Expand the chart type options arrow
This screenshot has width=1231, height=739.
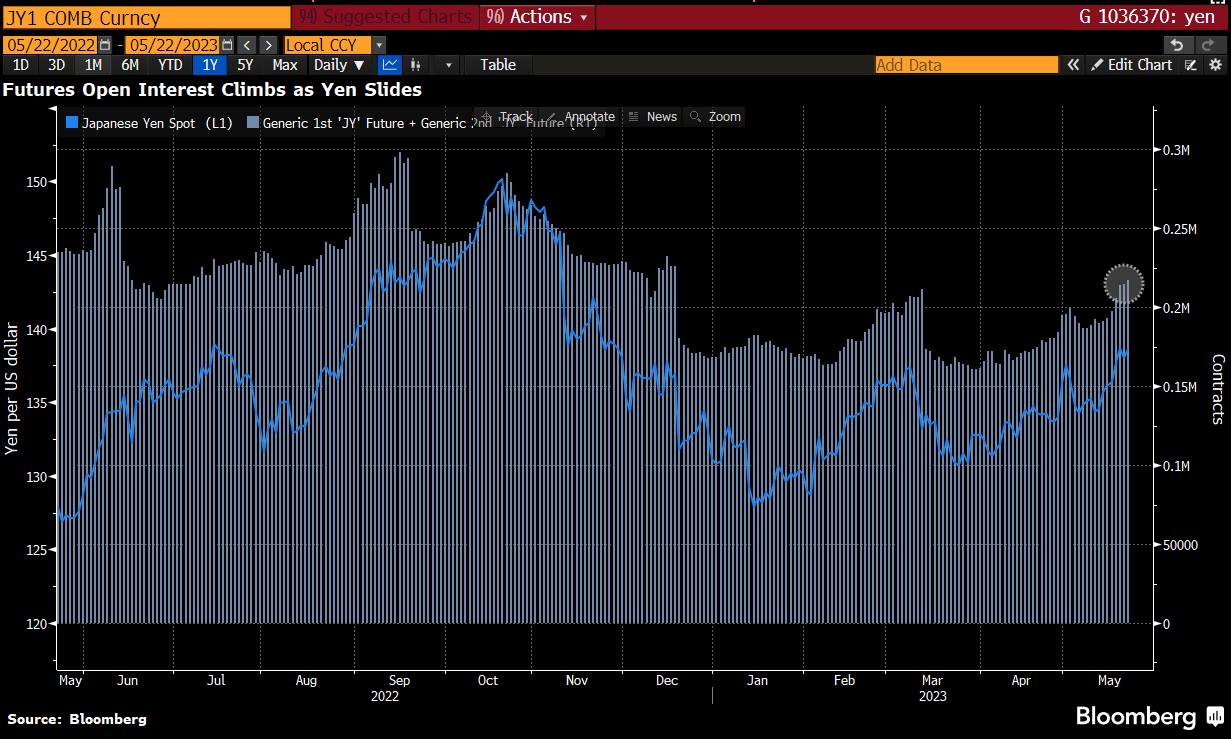(448, 65)
